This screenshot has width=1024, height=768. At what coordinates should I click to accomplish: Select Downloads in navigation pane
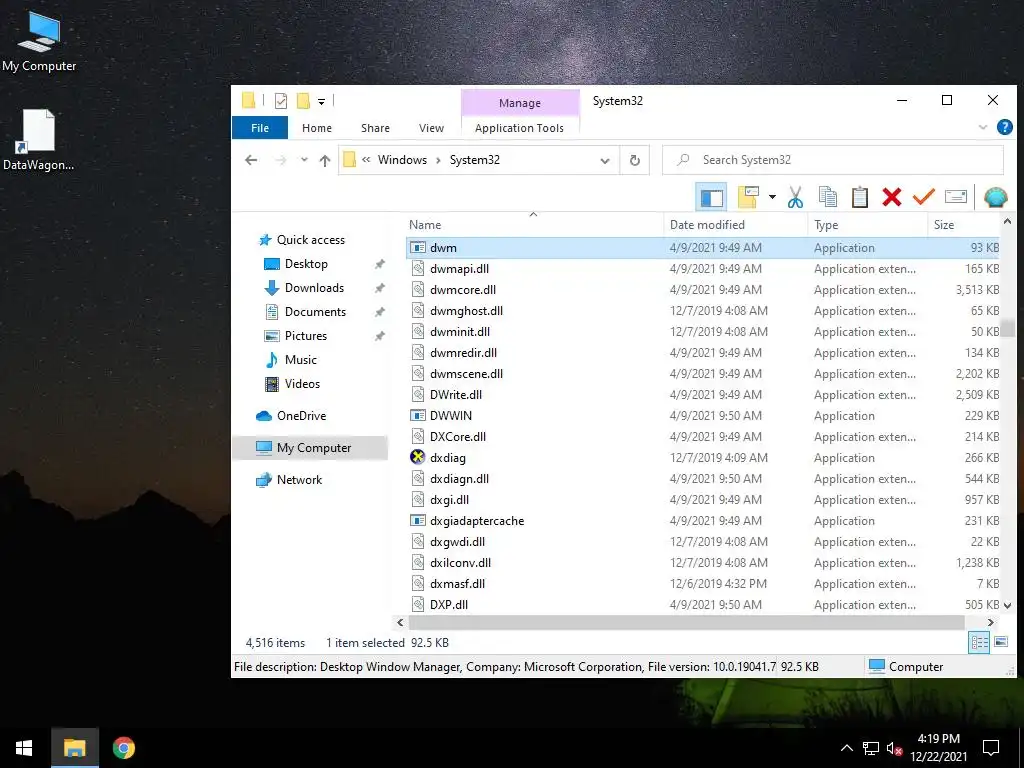(x=313, y=288)
